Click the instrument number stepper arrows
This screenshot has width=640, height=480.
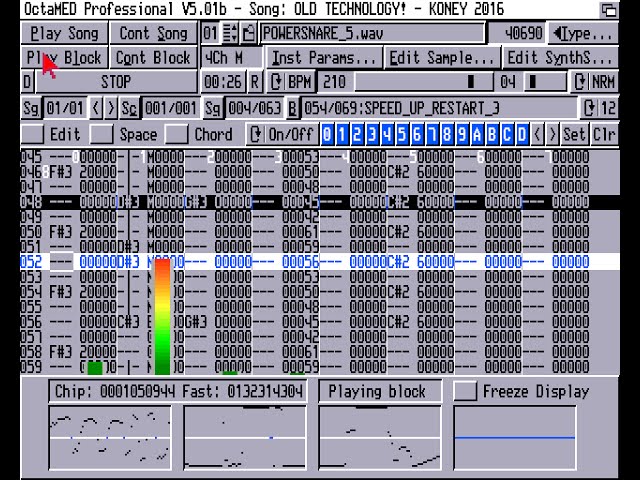[230, 33]
